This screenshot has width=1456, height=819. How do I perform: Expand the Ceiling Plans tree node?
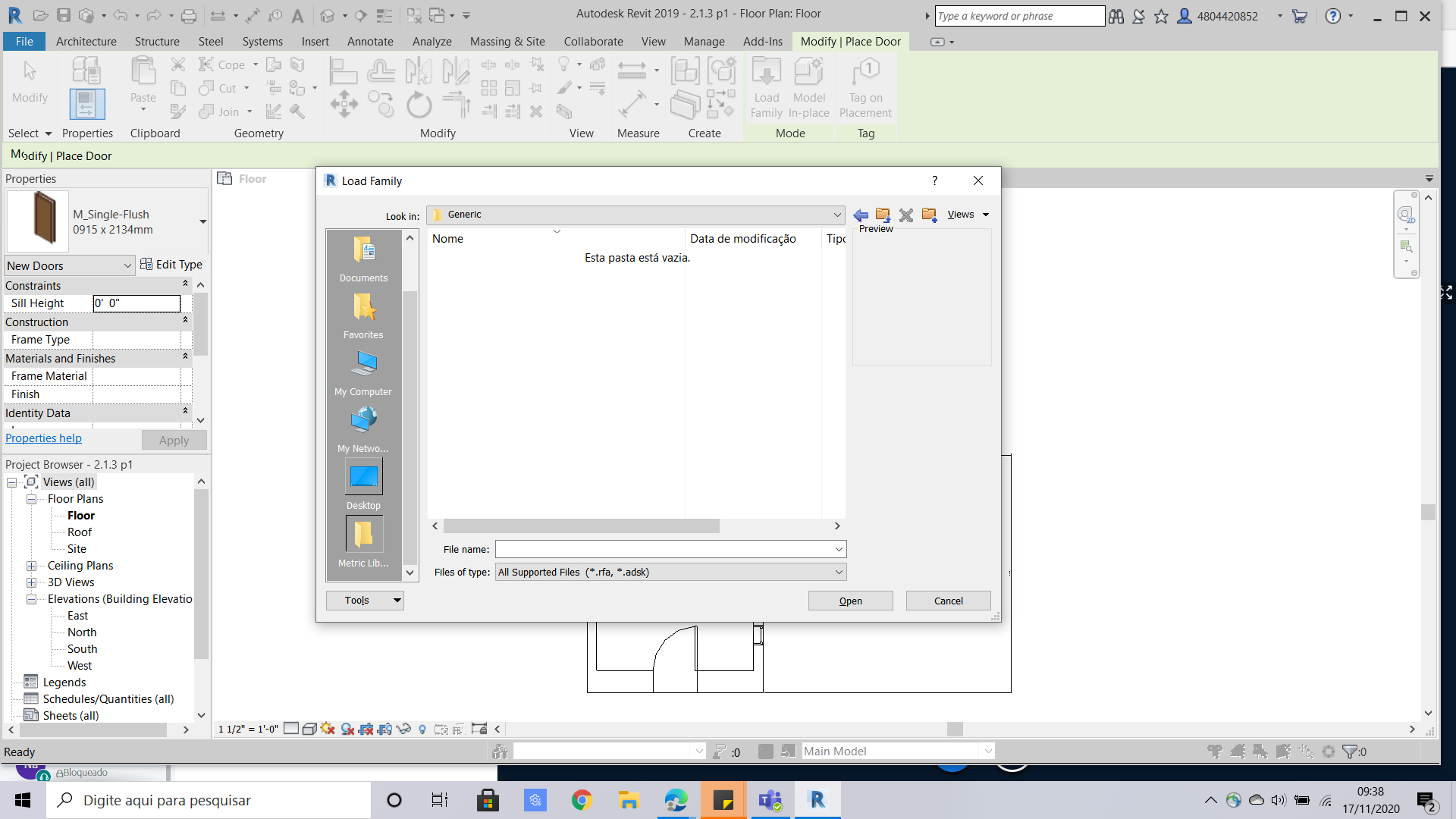pyautogui.click(x=31, y=566)
